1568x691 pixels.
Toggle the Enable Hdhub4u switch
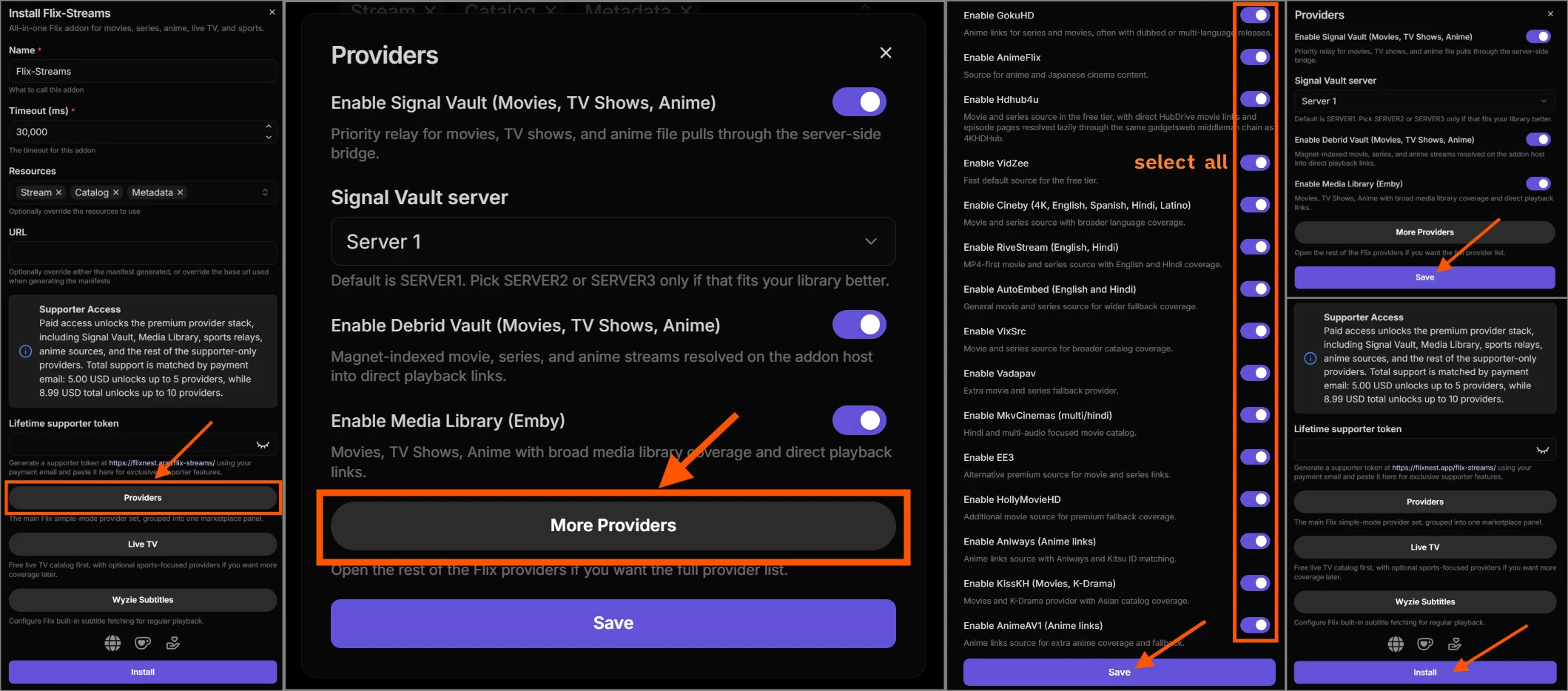tap(1255, 99)
